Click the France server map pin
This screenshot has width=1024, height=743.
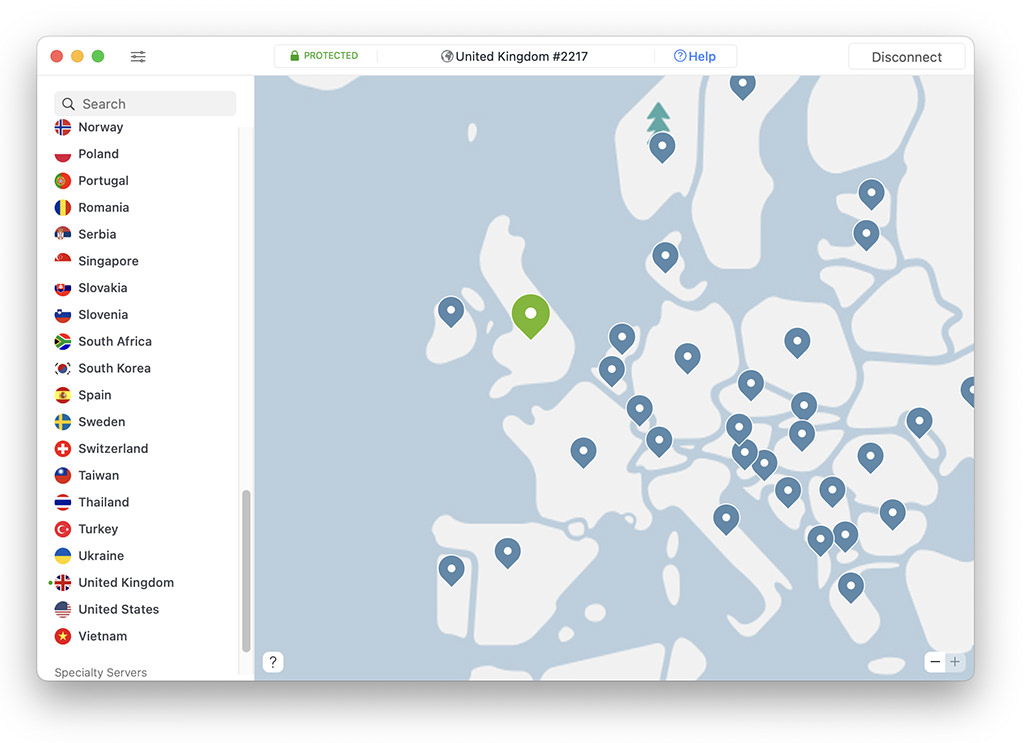click(x=583, y=452)
